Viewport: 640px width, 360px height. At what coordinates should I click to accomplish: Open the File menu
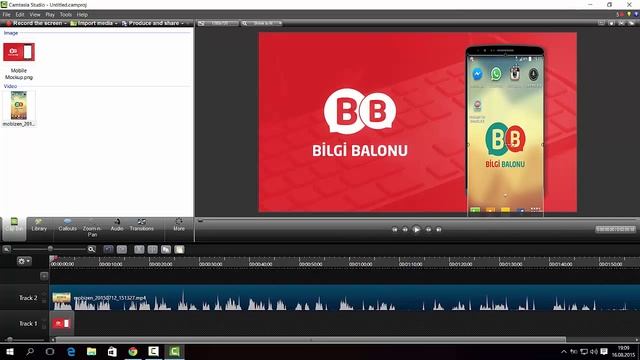[x=7, y=14]
